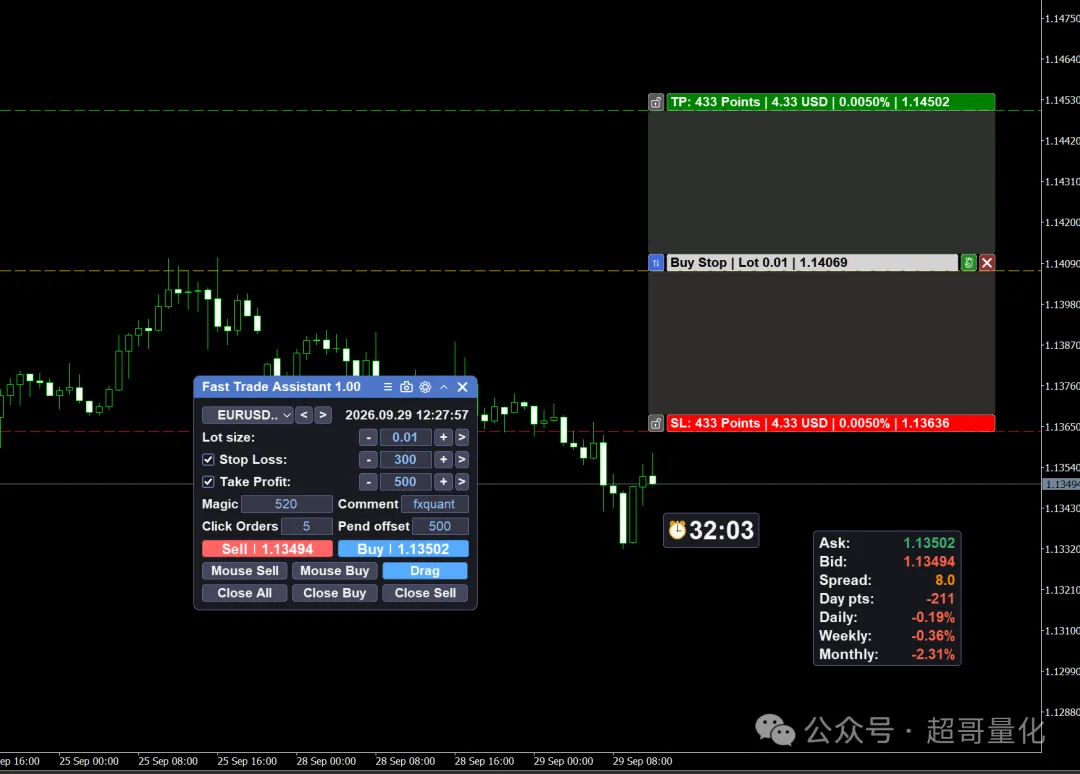Click the Comment field showing fxquant
Screen dimensions: 1080x774
coord(435,504)
